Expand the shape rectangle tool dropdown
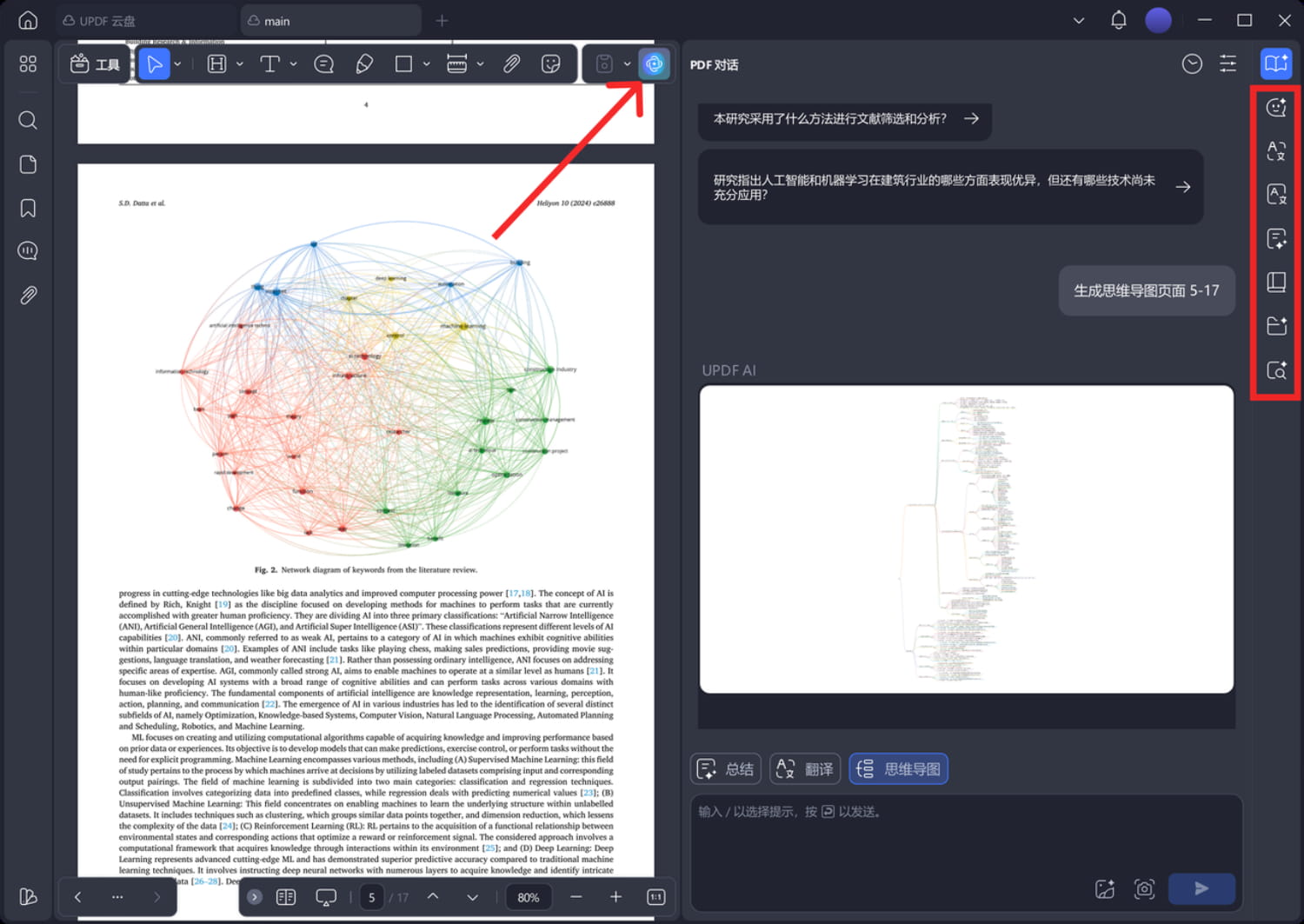Viewport: 1304px width, 924px height. 426,63
